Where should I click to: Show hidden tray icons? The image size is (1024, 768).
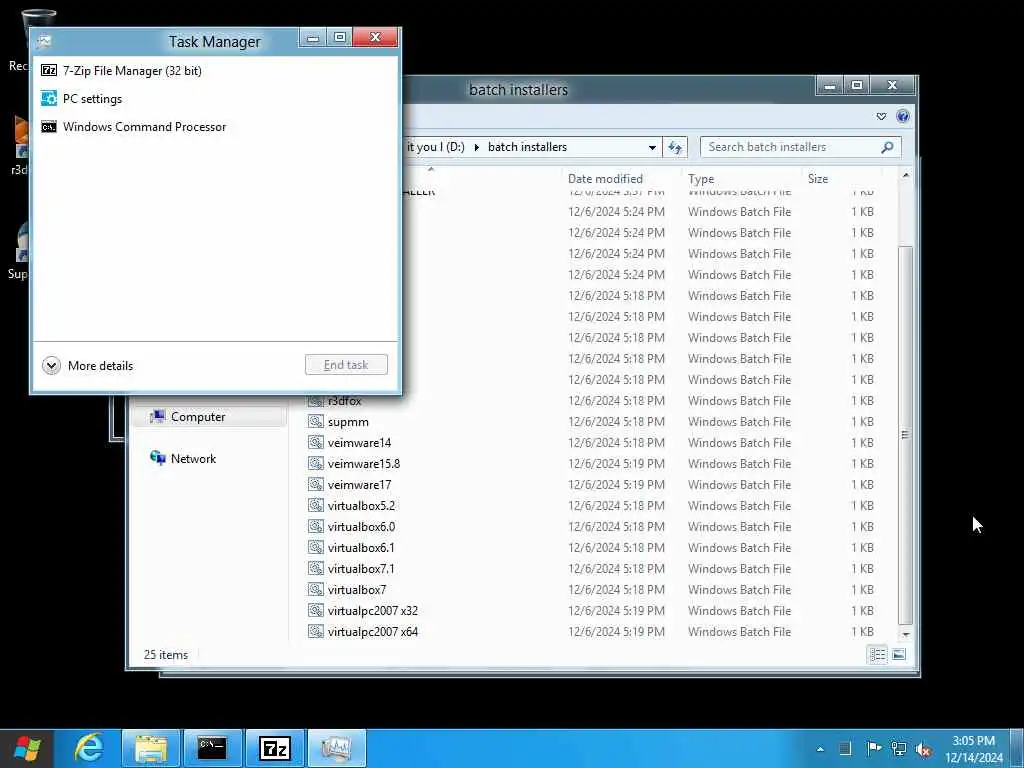(820, 749)
